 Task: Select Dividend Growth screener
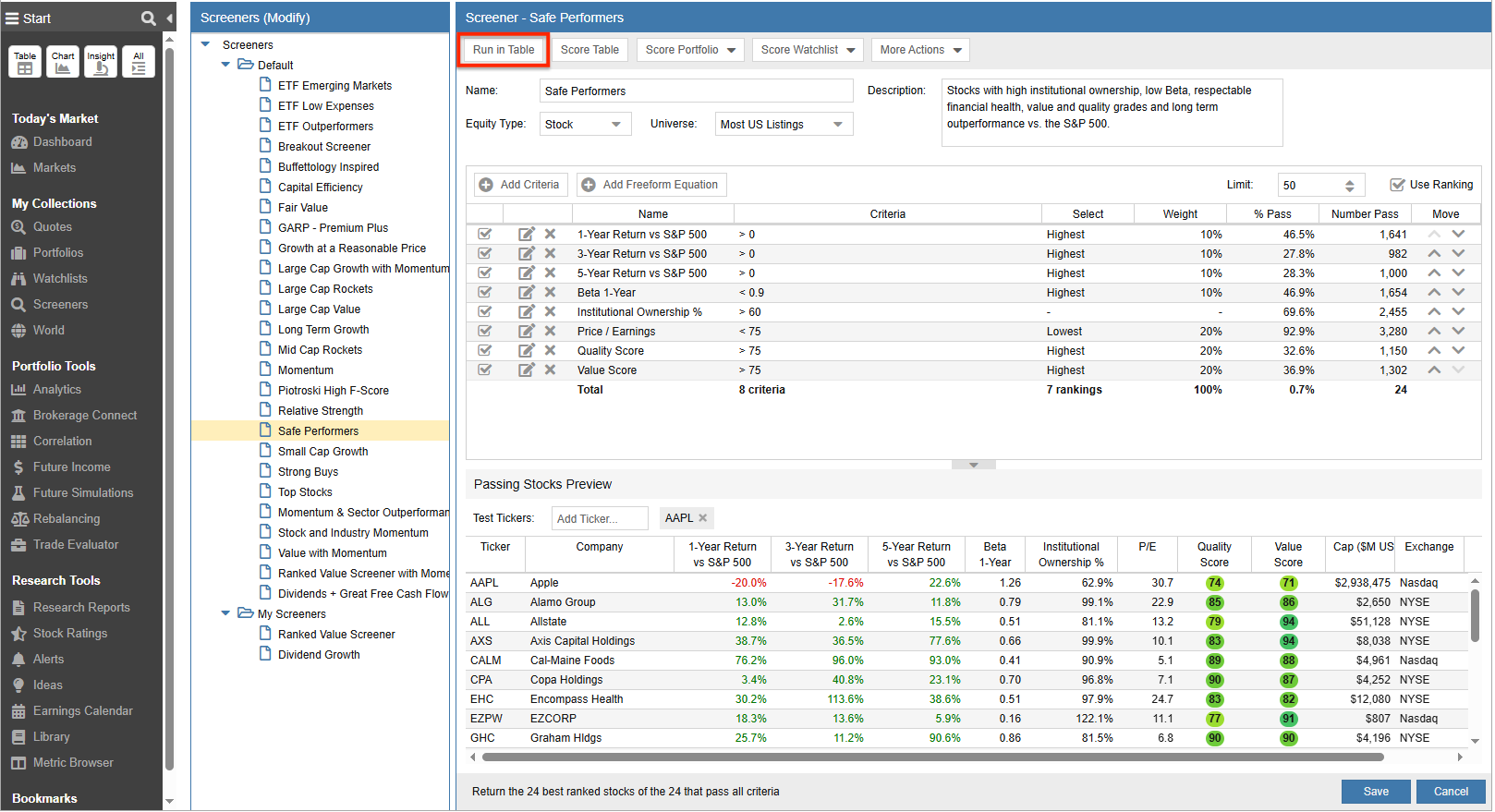click(319, 655)
